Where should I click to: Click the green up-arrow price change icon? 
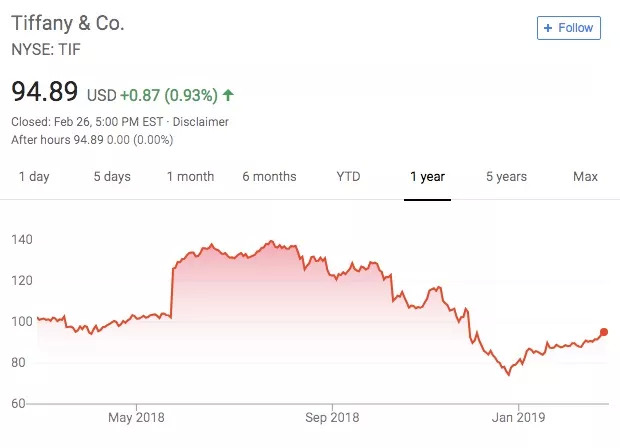228,95
